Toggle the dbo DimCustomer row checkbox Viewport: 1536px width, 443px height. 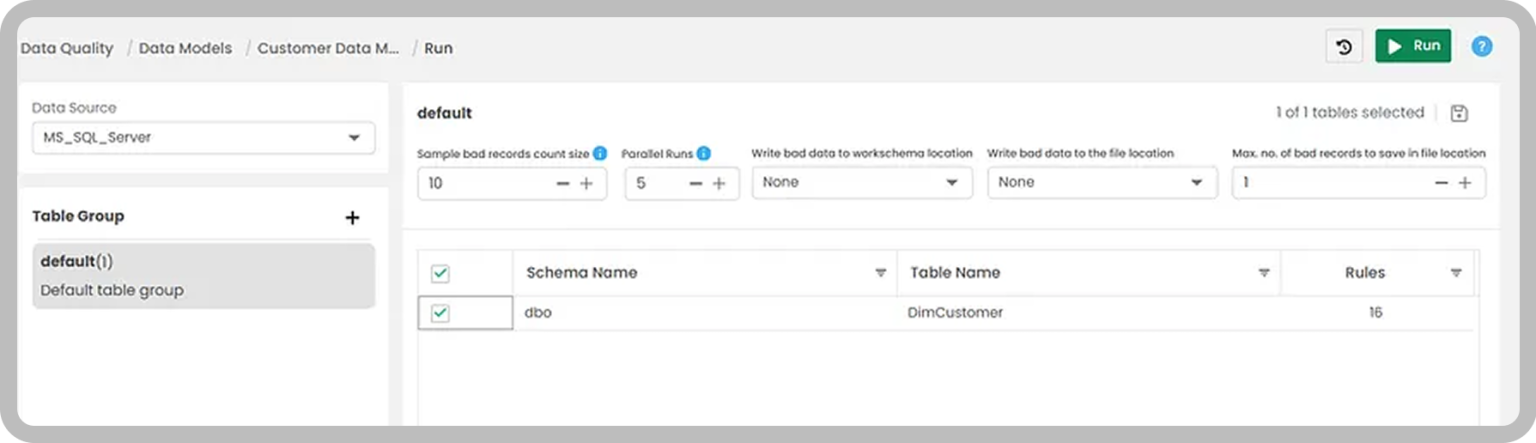tap(440, 313)
